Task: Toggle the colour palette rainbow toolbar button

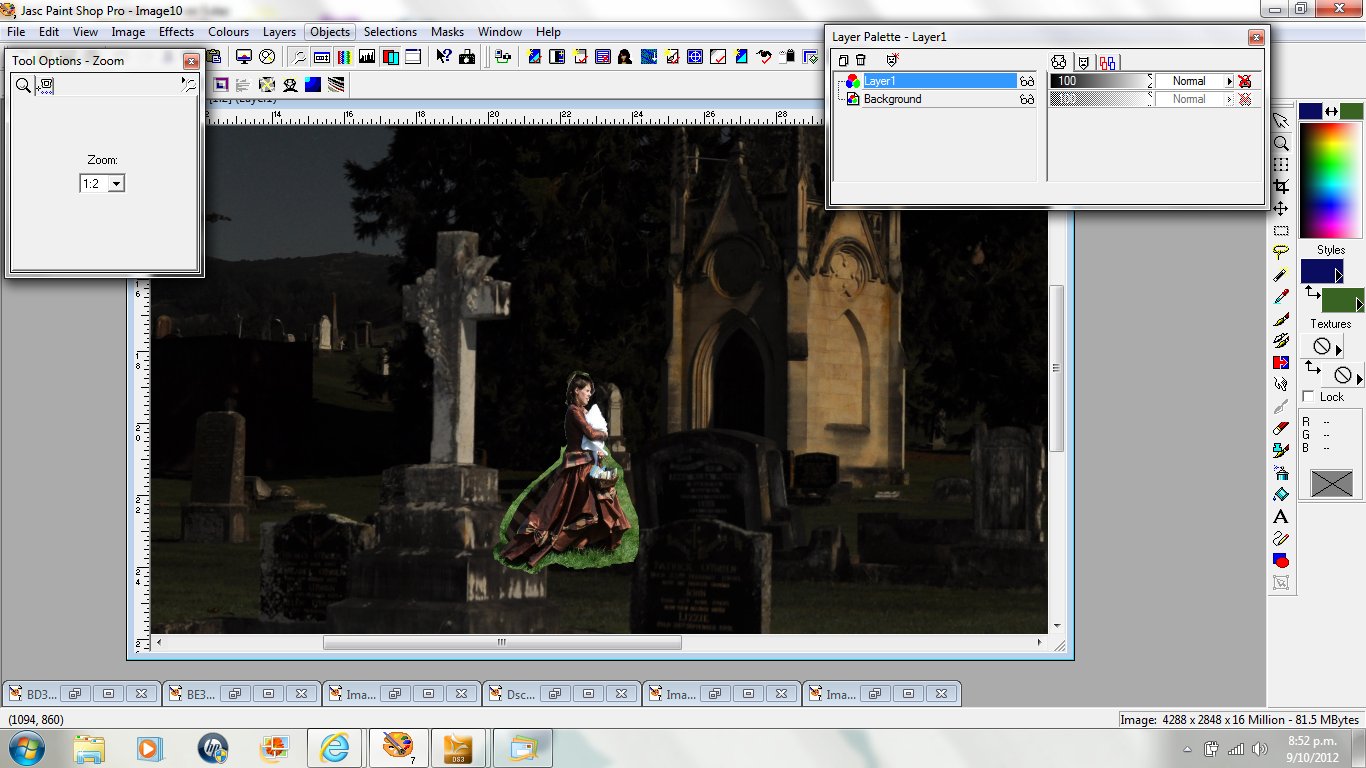Action: (344, 57)
